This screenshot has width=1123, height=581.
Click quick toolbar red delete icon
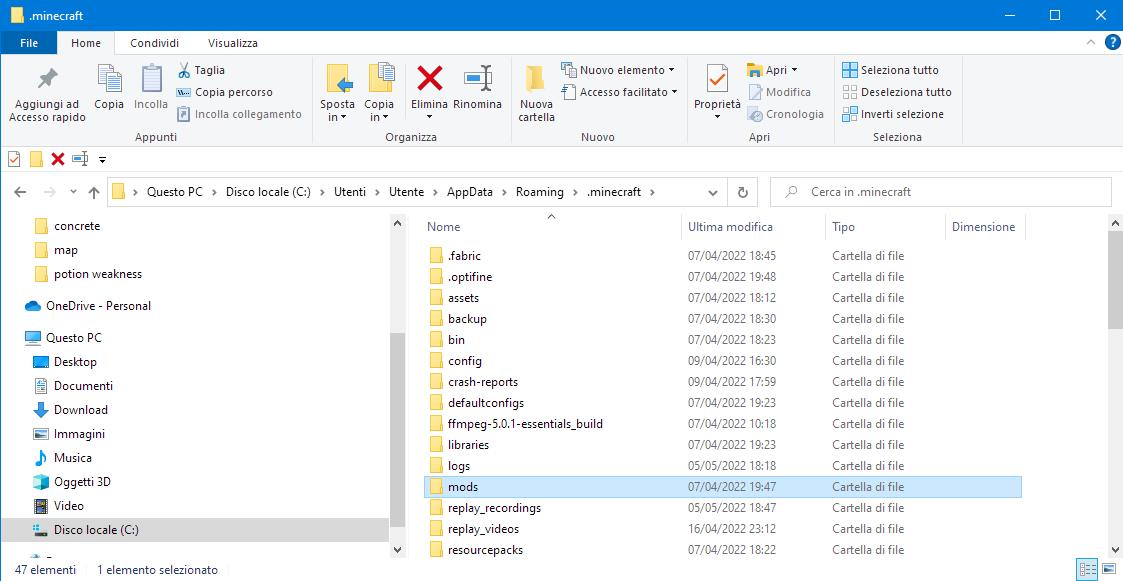[58, 159]
